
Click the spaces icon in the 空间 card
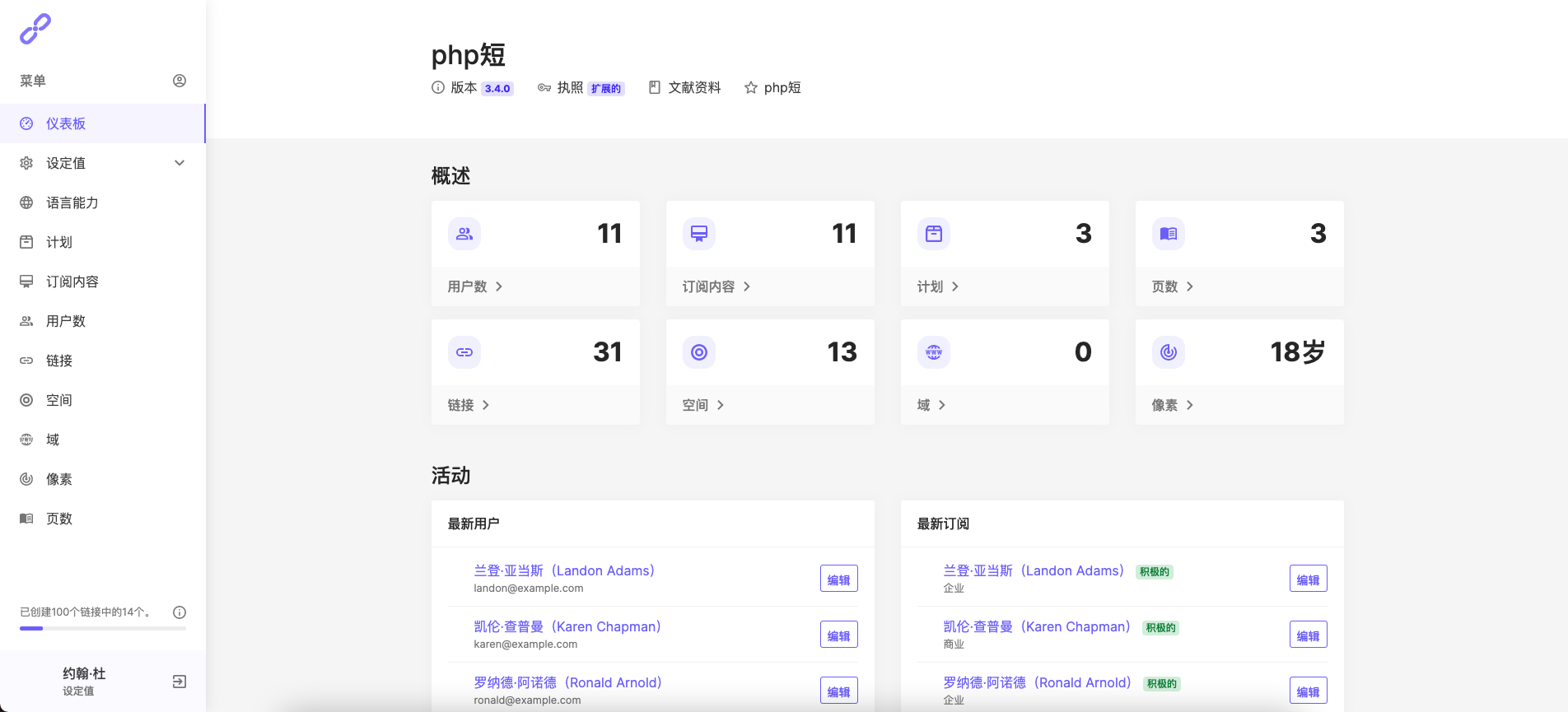[699, 352]
